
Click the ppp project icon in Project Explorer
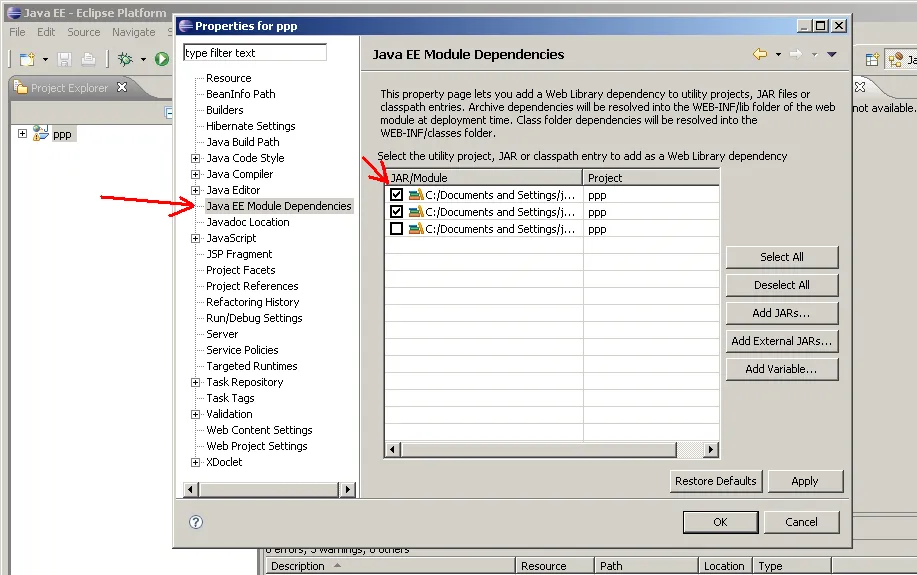pos(40,133)
